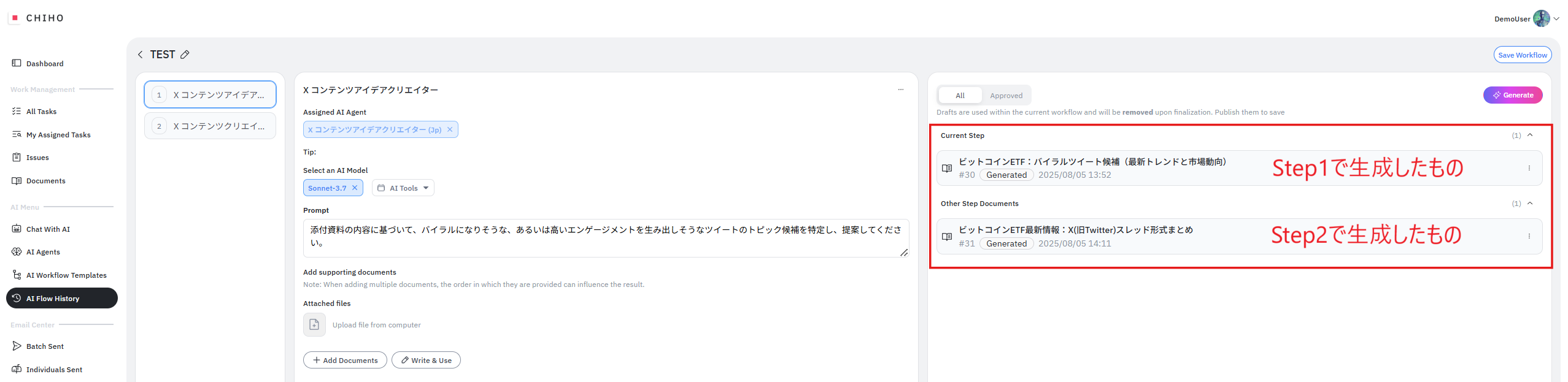The height and width of the screenshot is (382, 1568).
Task: Click the Save Workflow button
Action: tap(1522, 55)
